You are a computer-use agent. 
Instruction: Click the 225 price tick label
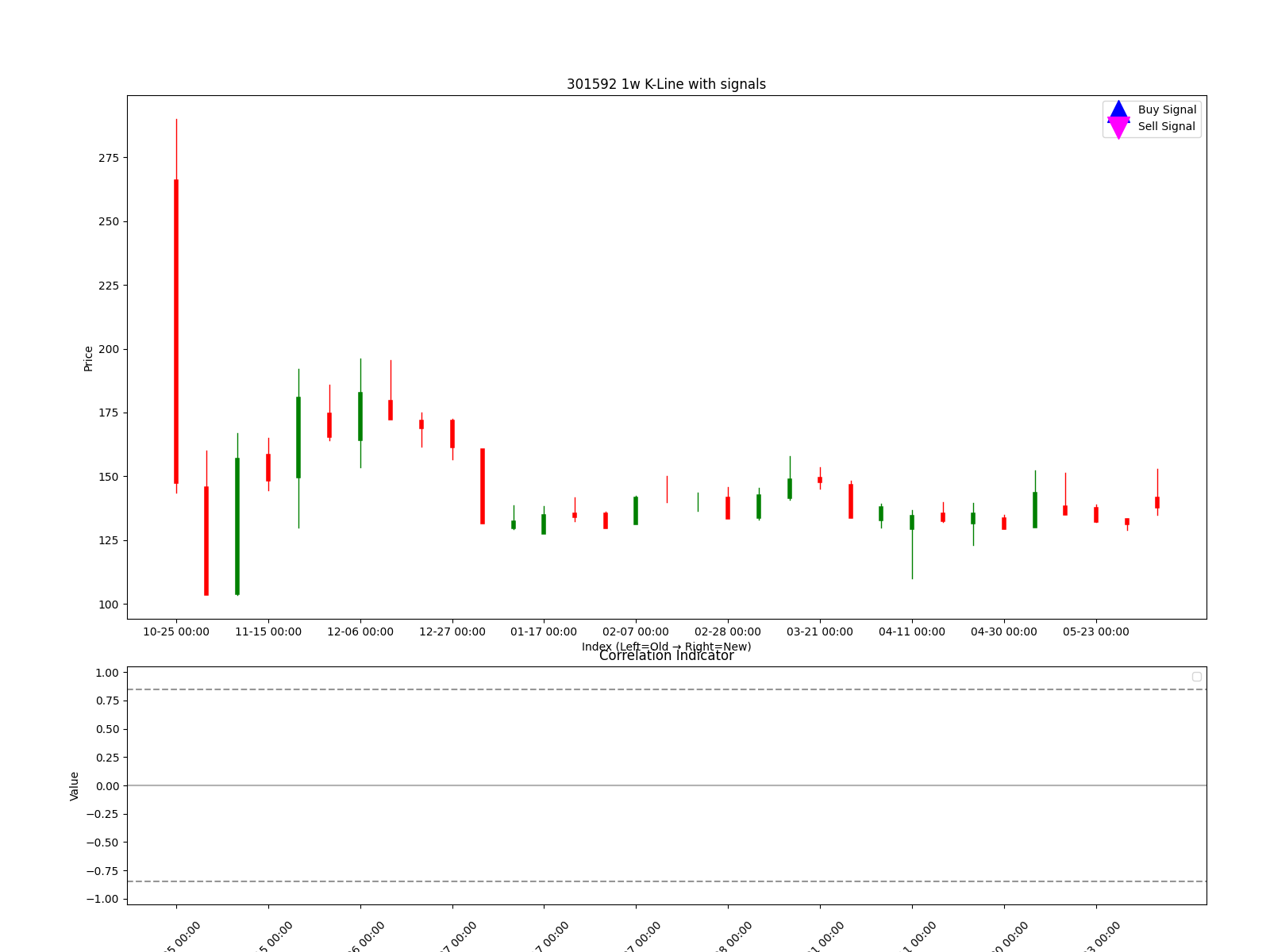[109, 286]
